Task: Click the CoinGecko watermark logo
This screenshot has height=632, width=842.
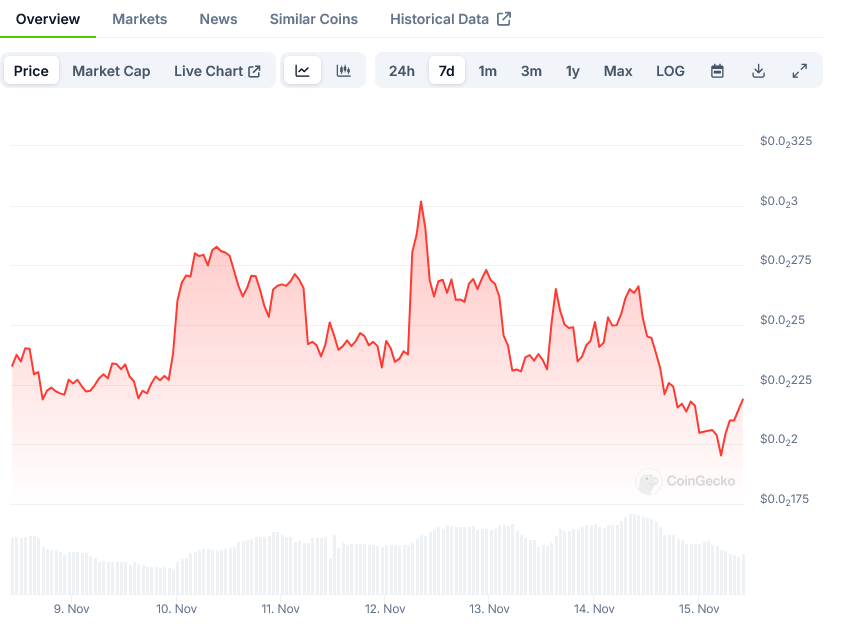Action: (686, 481)
